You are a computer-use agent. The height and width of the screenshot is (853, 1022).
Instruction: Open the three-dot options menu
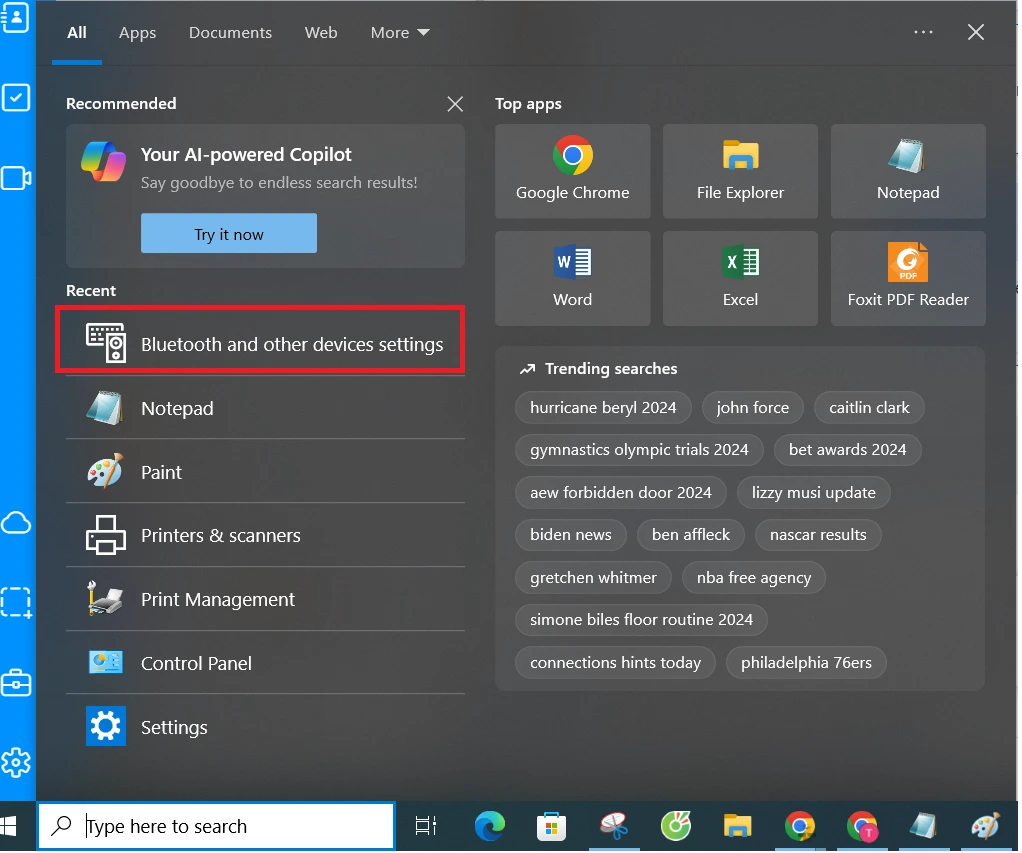coord(923,33)
